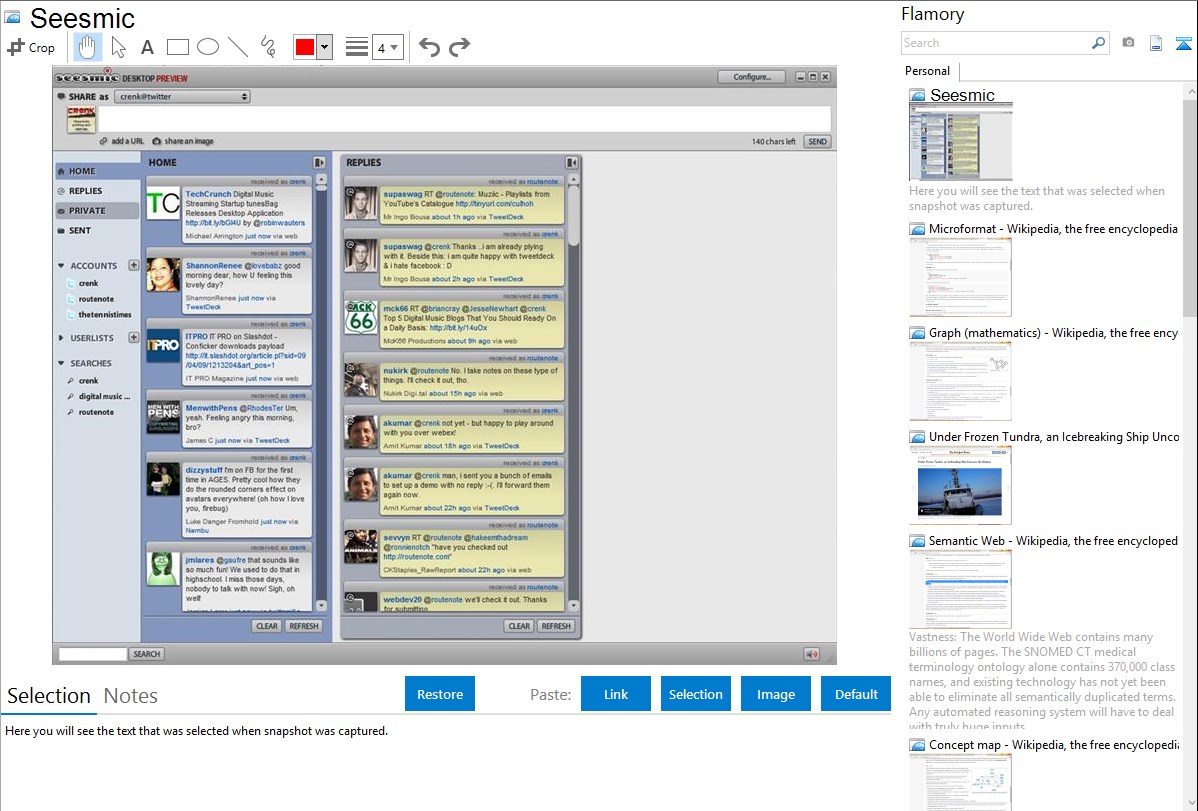
Task: Undo the last annotation
Action: (x=429, y=47)
